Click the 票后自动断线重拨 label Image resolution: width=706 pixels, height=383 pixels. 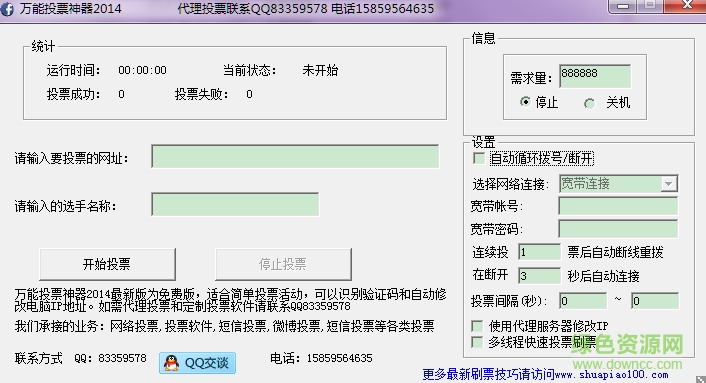pos(615,252)
